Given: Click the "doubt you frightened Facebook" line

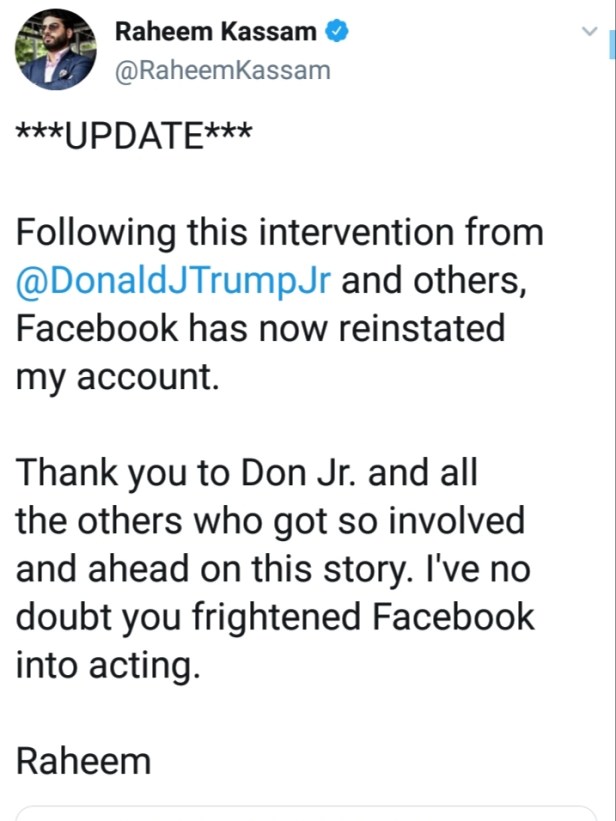Looking at the screenshot, I should 275,617.
